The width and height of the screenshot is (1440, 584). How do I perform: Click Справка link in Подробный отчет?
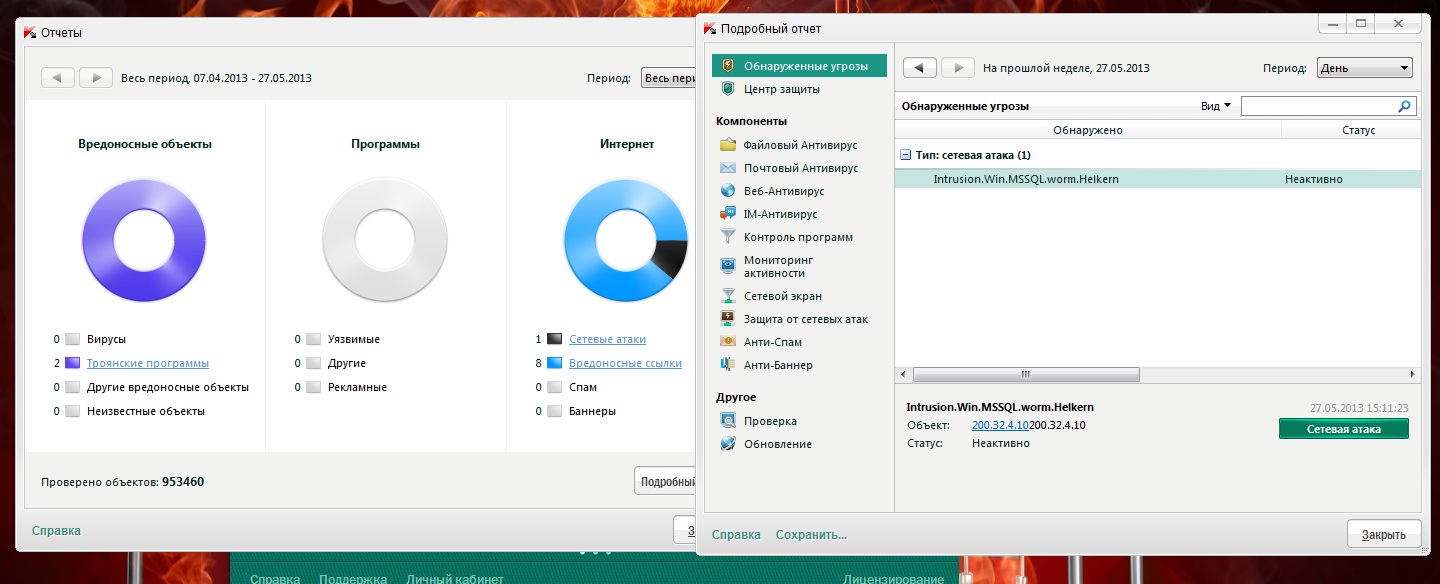736,535
